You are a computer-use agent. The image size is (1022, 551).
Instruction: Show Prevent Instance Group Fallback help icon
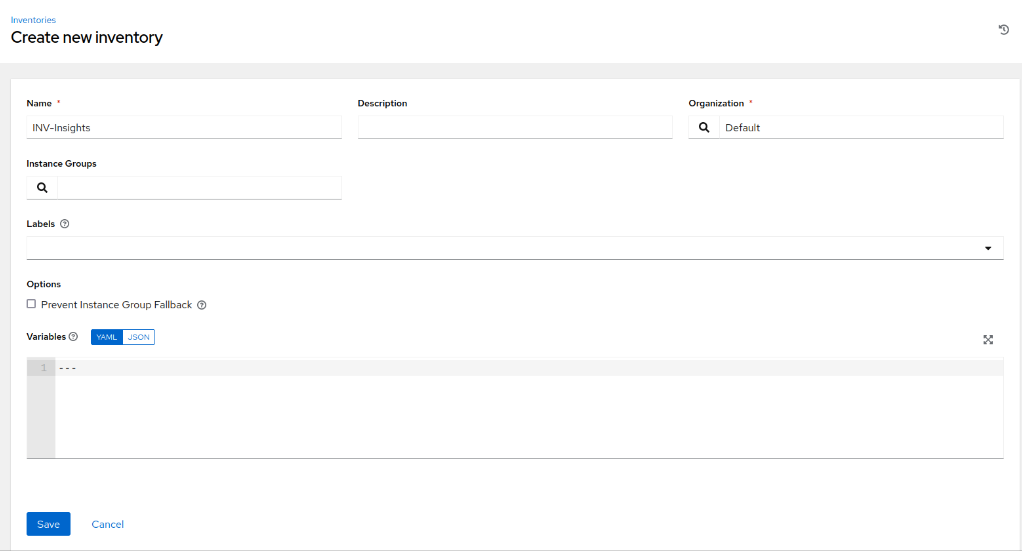[202, 305]
